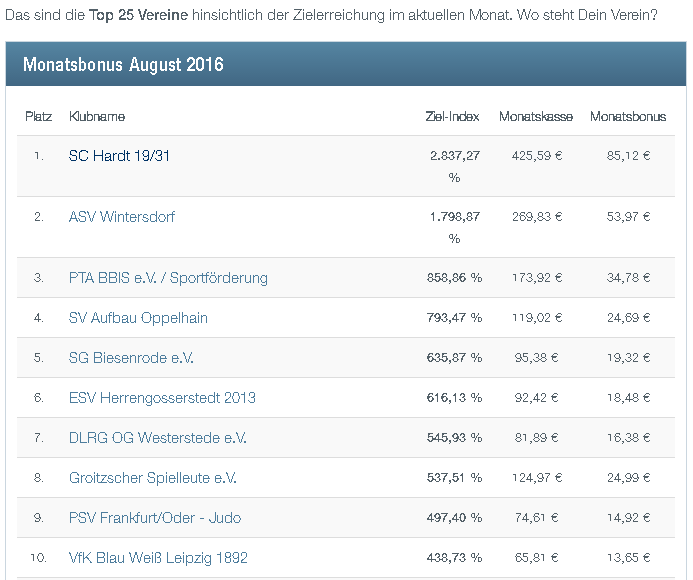This screenshot has height=580, width=693.
Task: Click the 2.837,27 Ziel-Index value
Action: pos(455,156)
